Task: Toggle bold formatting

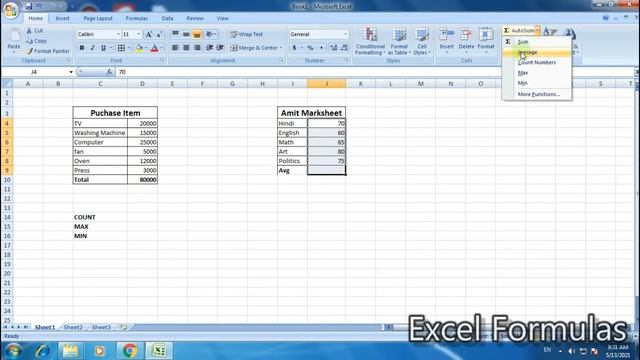Action: tap(82, 48)
